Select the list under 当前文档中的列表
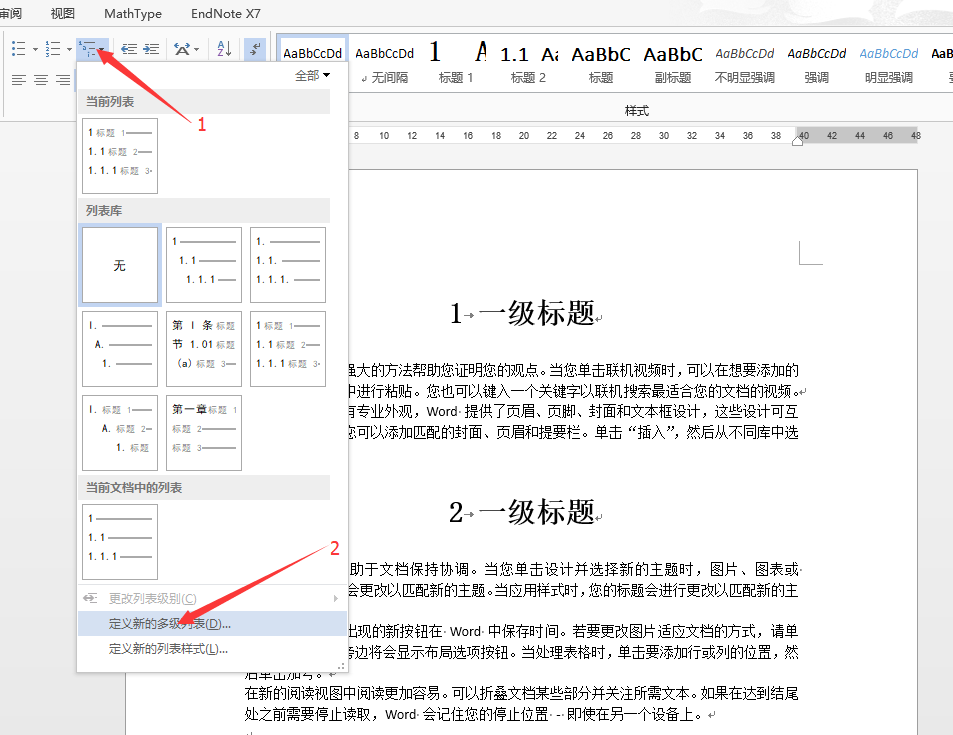 coord(120,542)
